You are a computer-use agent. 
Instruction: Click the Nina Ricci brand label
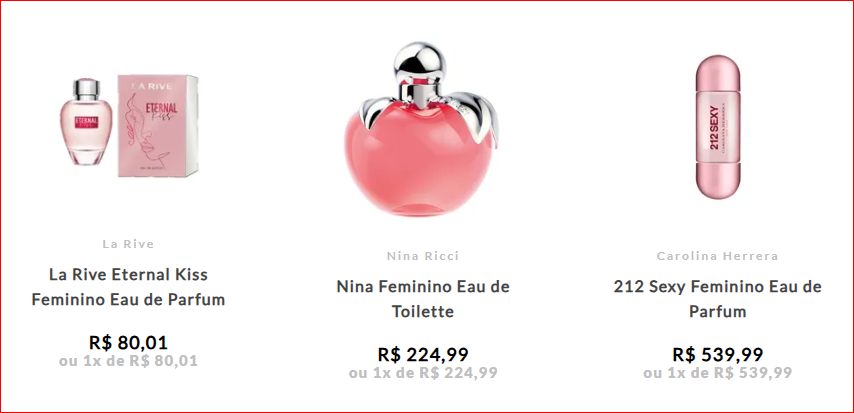coord(423,256)
